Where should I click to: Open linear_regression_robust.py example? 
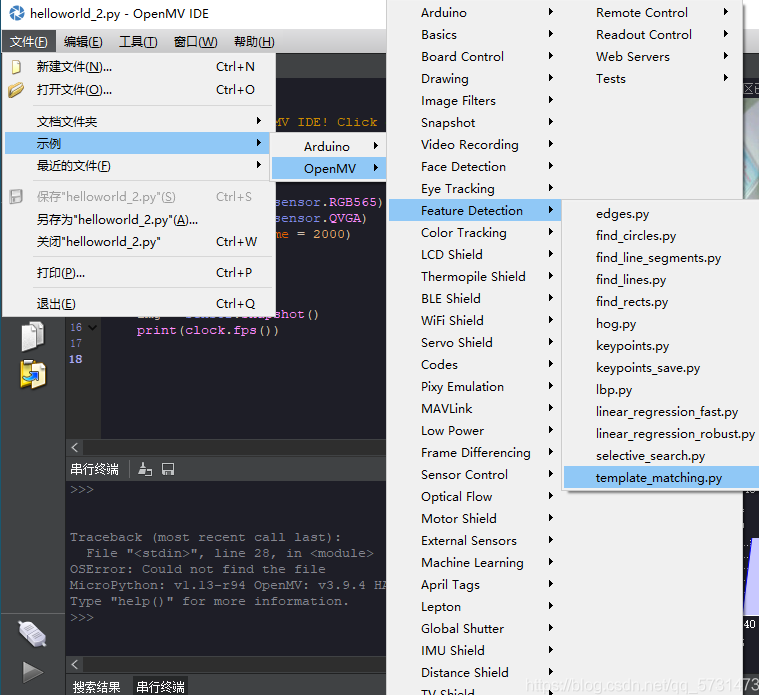click(661, 434)
